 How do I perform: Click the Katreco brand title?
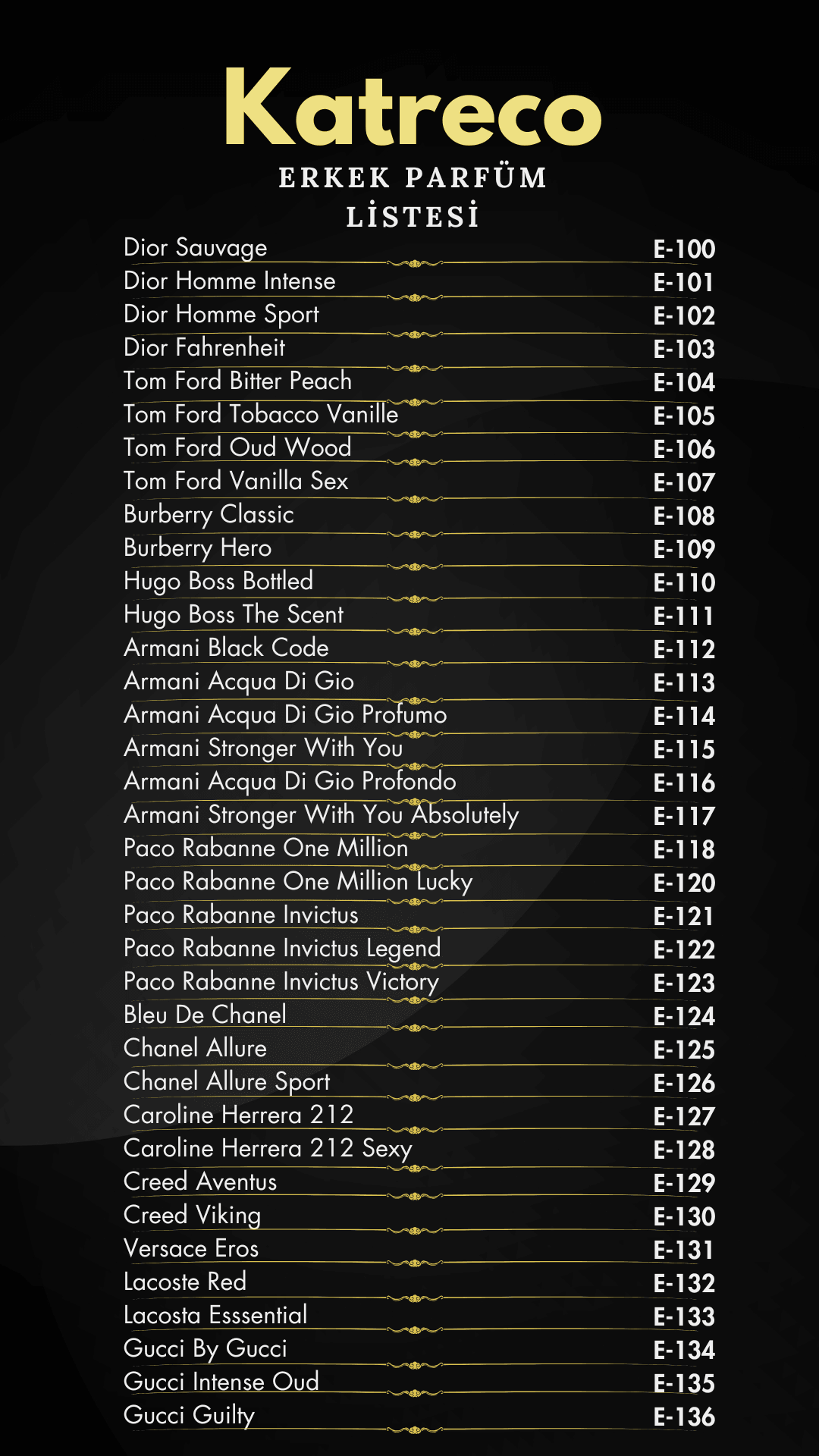coord(413,107)
